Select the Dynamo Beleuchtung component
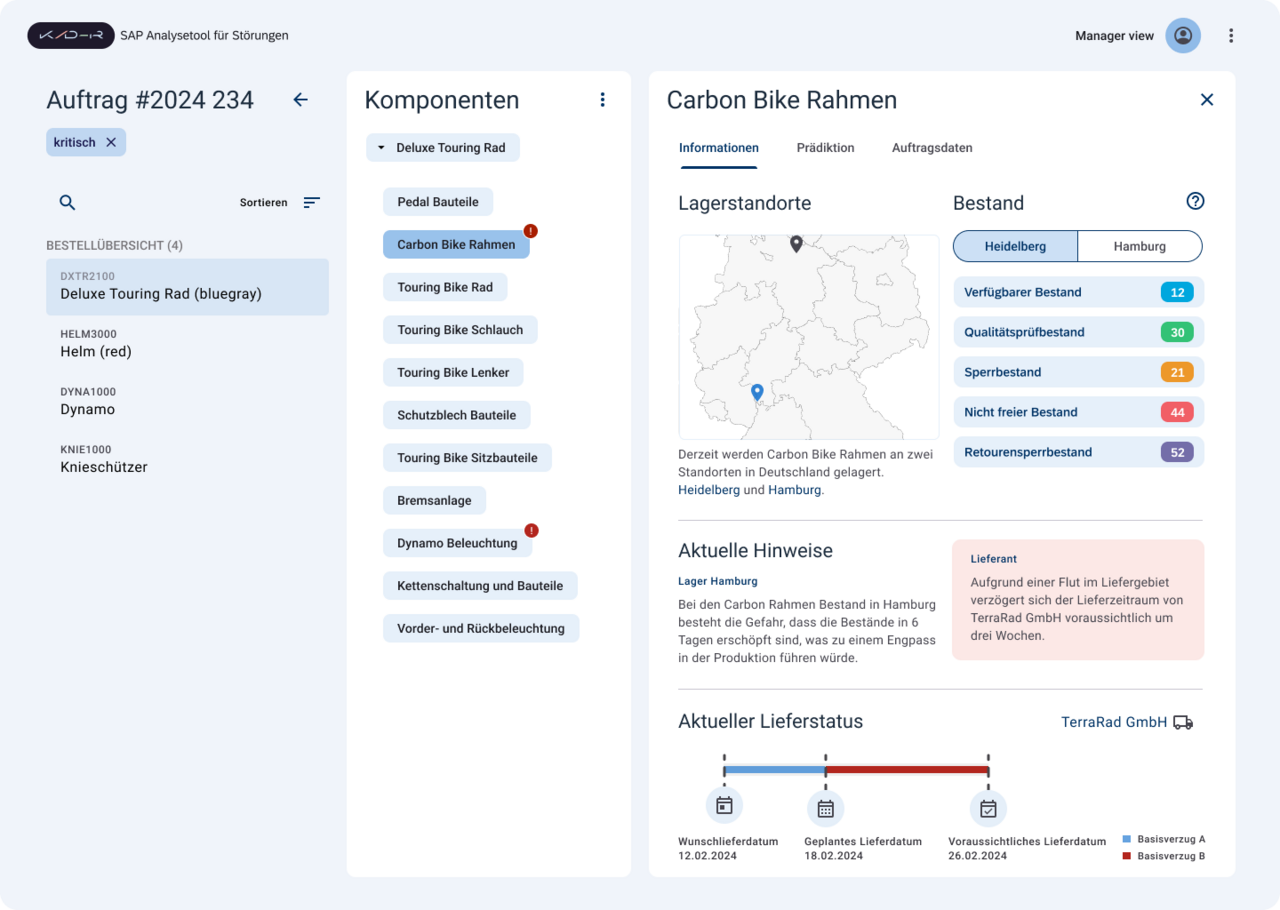Image resolution: width=1280 pixels, height=910 pixels. click(457, 543)
